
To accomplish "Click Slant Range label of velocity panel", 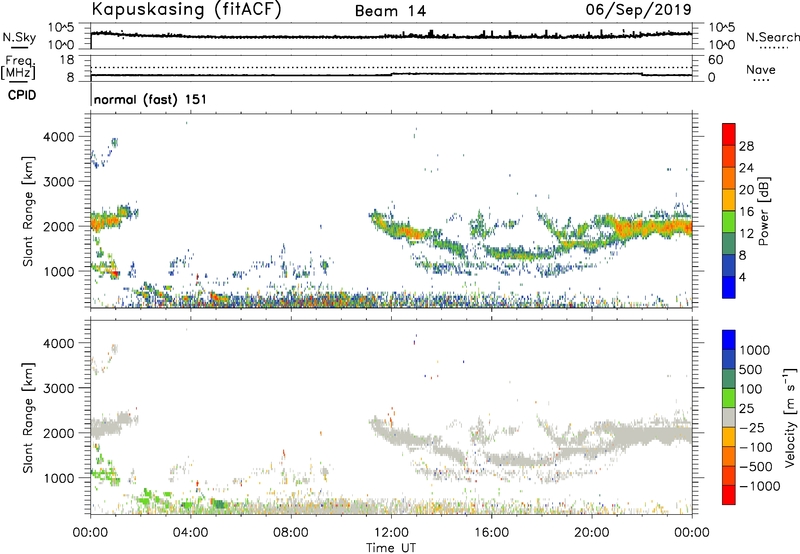I will 28,418.
